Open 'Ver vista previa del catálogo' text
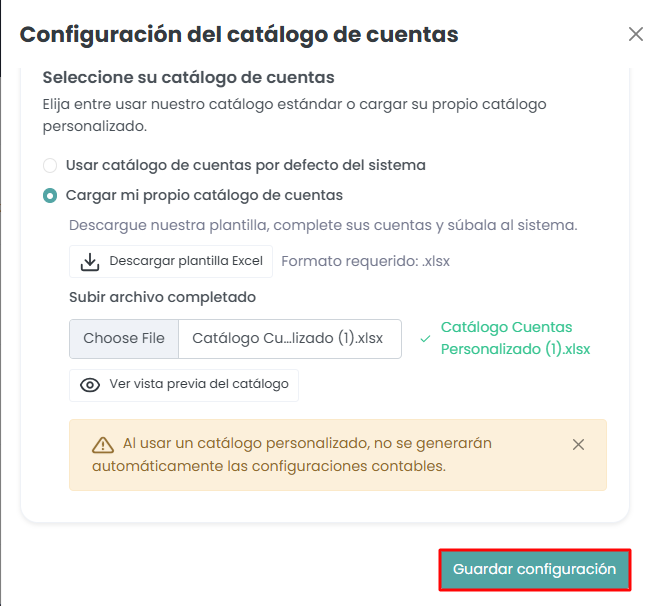The width and height of the screenshot is (648, 606). click(x=199, y=384)
